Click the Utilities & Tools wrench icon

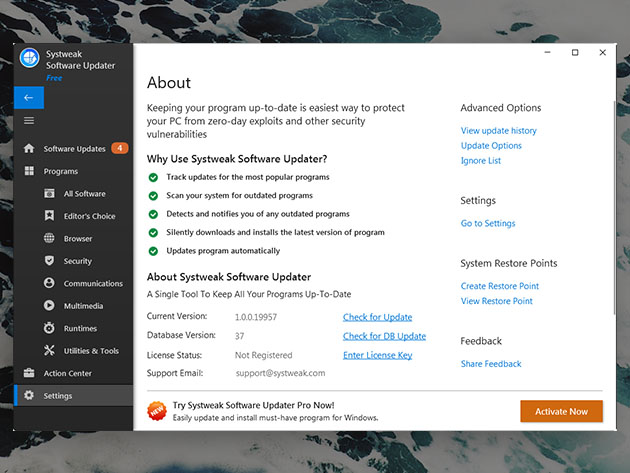[x=49, y=351]
